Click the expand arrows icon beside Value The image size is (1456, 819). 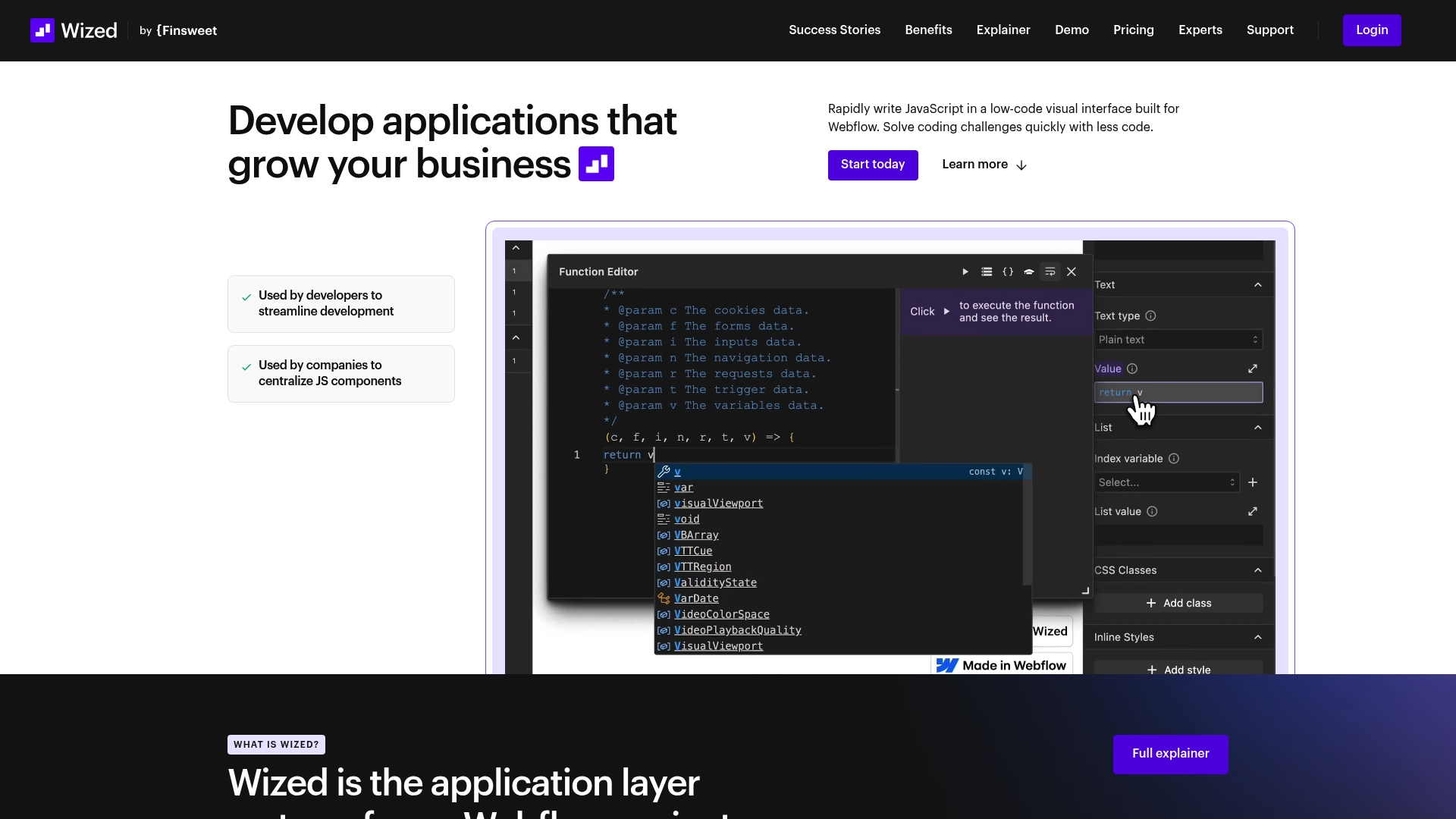click(x=1253, y=369)
